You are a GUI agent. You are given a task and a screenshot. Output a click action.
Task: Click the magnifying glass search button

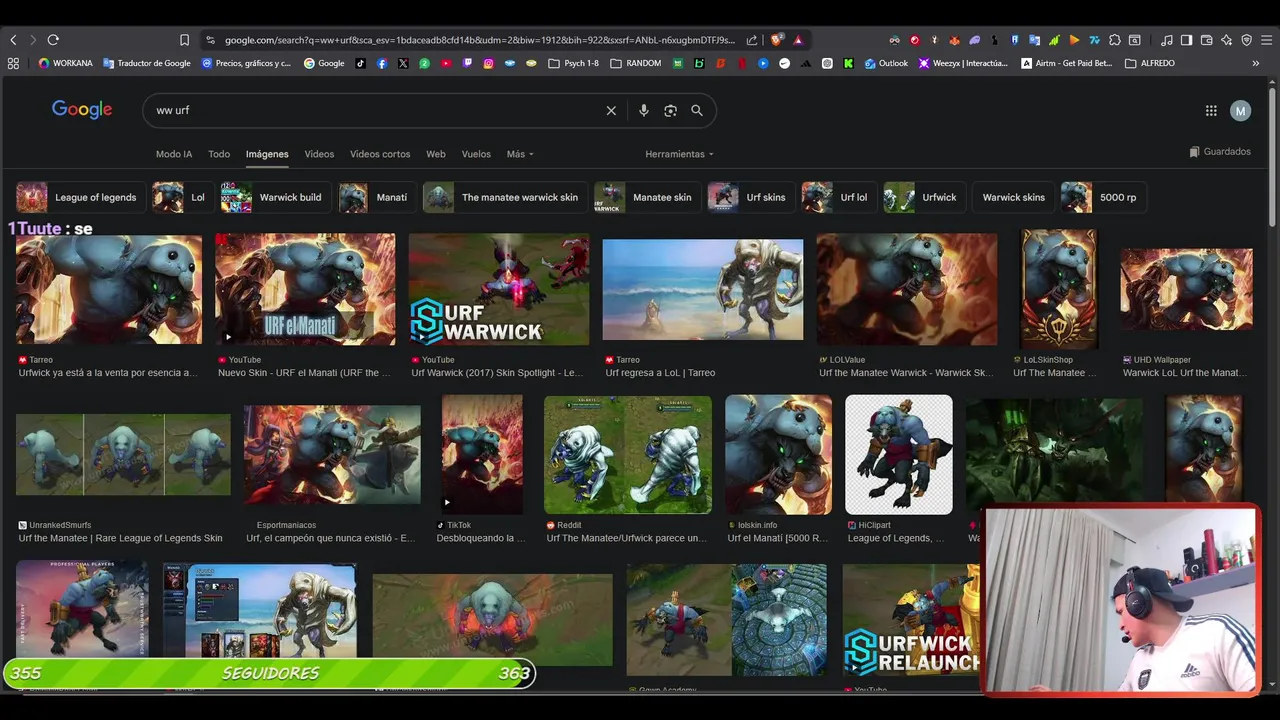pos(697,110)
